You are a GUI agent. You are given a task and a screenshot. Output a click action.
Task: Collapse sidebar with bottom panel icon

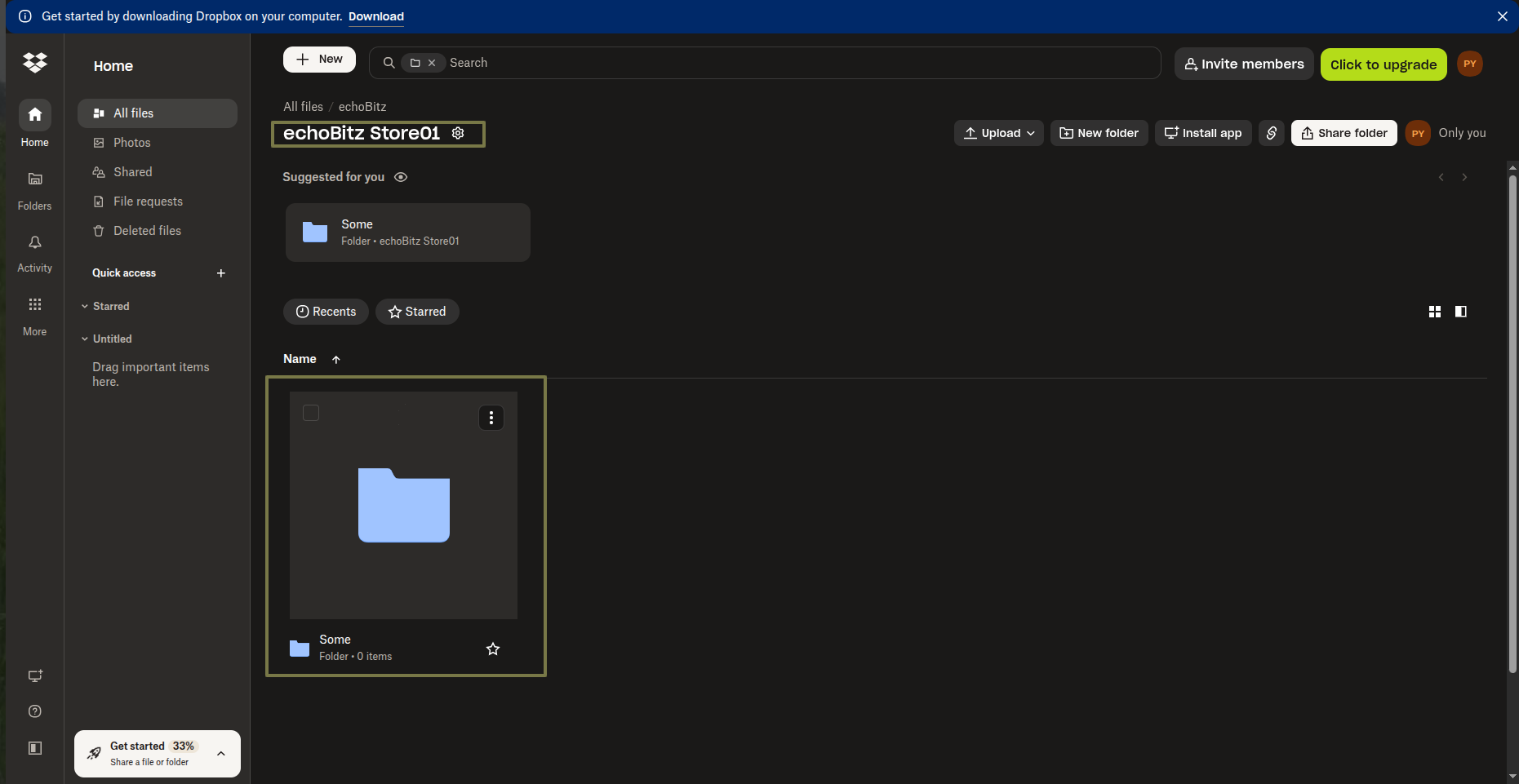click(x=35, y=748)
